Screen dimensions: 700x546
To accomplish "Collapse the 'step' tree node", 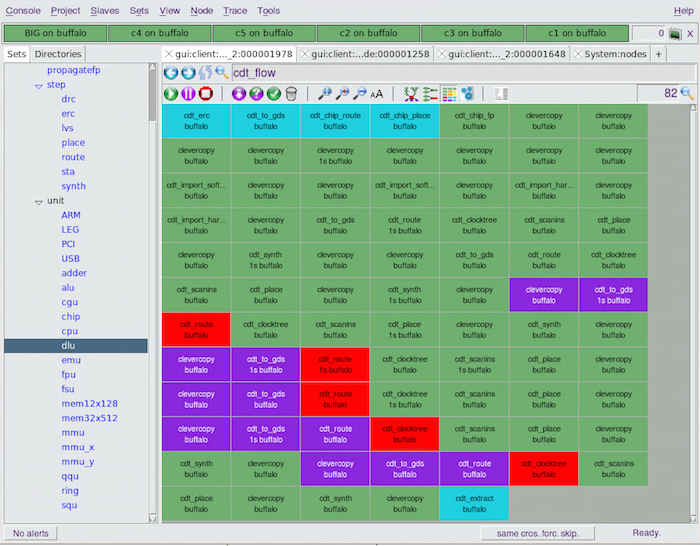I will 38,85.
